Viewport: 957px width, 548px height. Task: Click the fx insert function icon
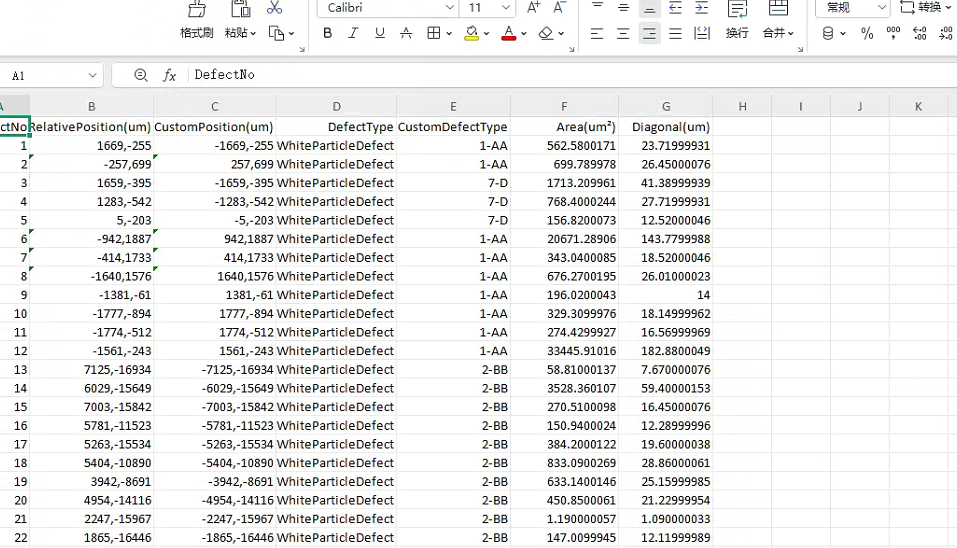(169, 75)
